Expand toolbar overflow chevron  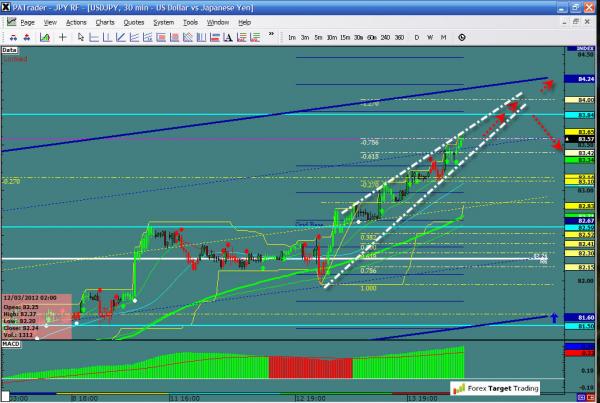270,37
